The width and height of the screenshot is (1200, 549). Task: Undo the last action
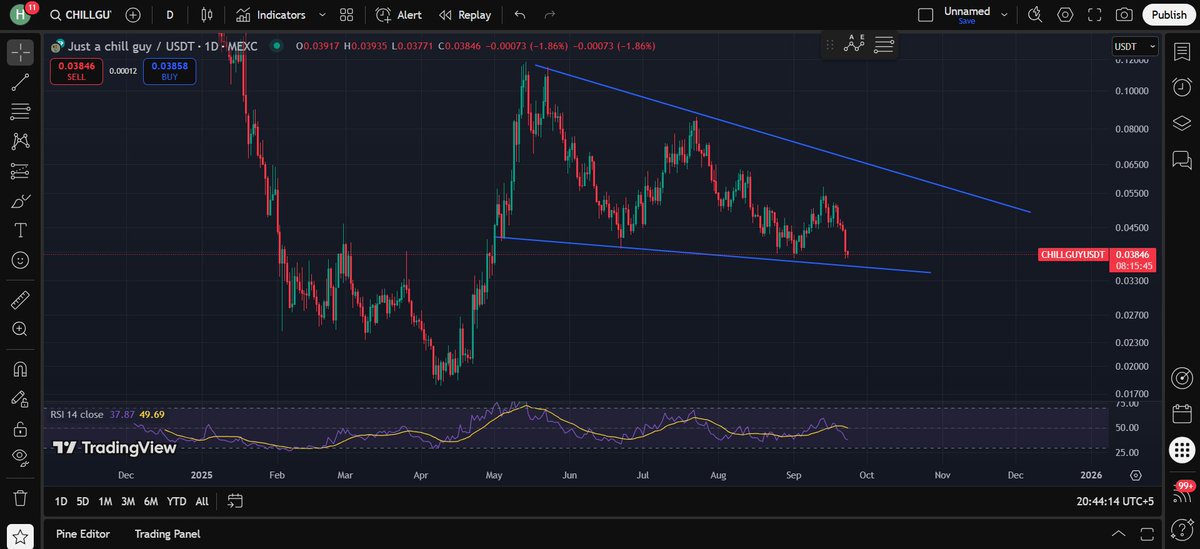[x=519, y=15]
